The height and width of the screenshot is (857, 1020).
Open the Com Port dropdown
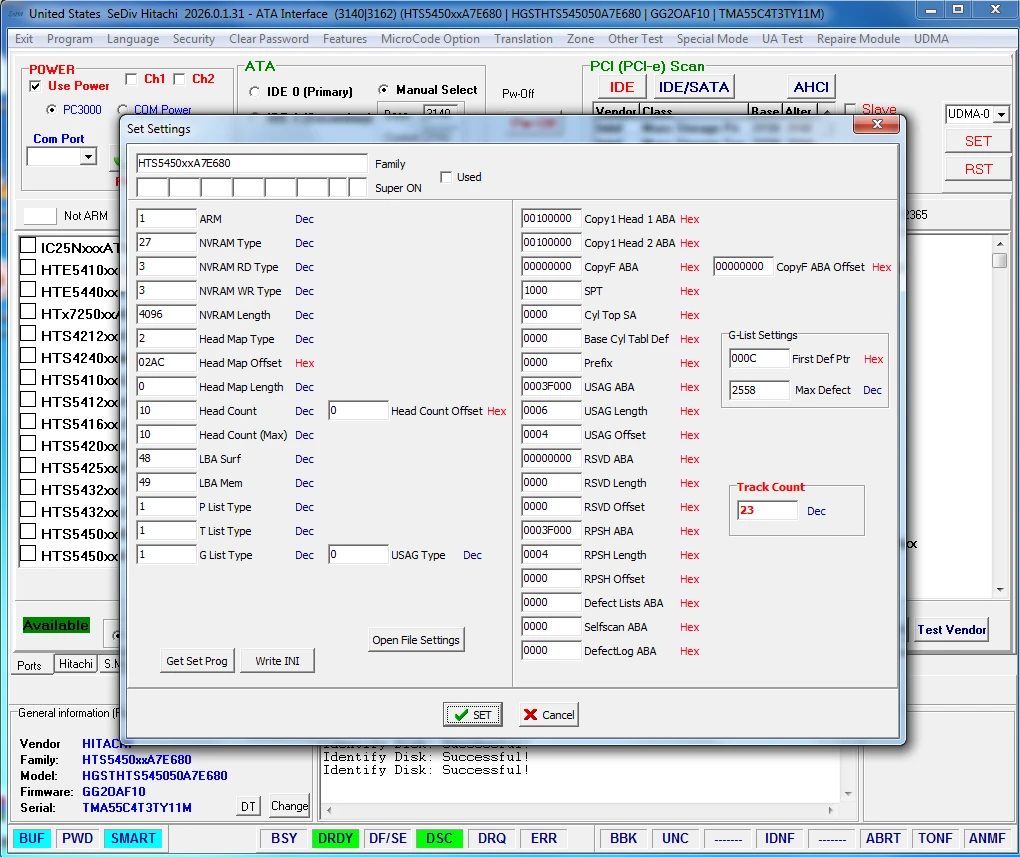[x=88, y=156]
